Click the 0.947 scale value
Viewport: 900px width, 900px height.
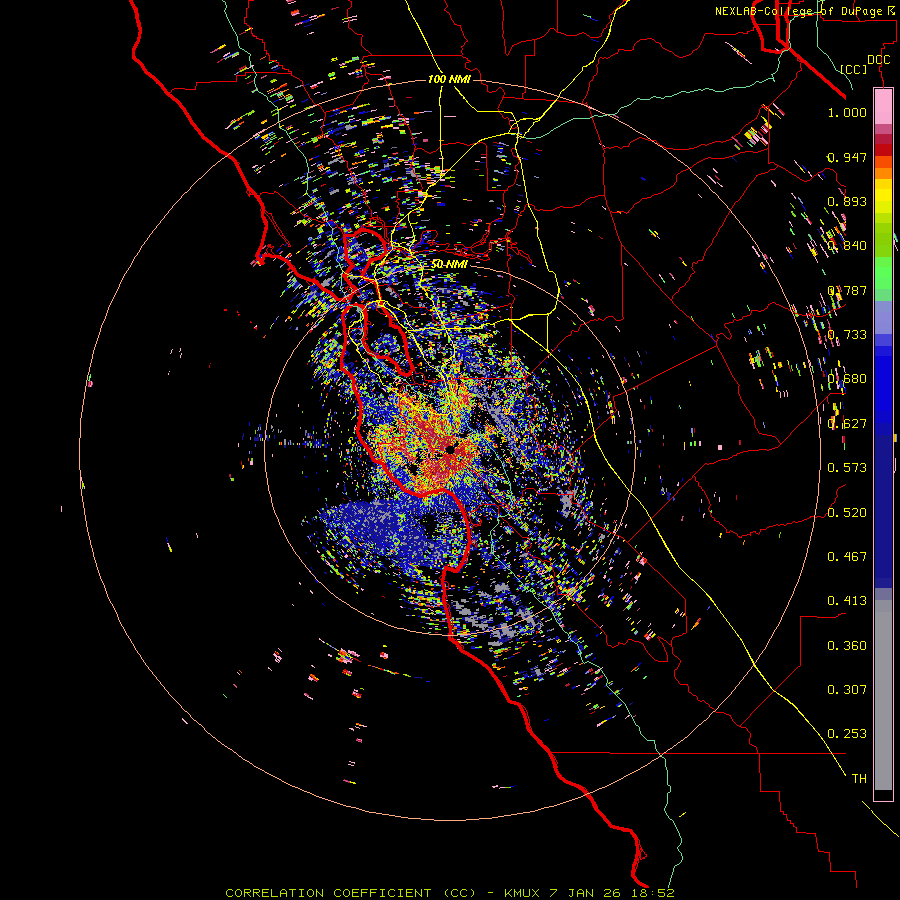point(847,157)
